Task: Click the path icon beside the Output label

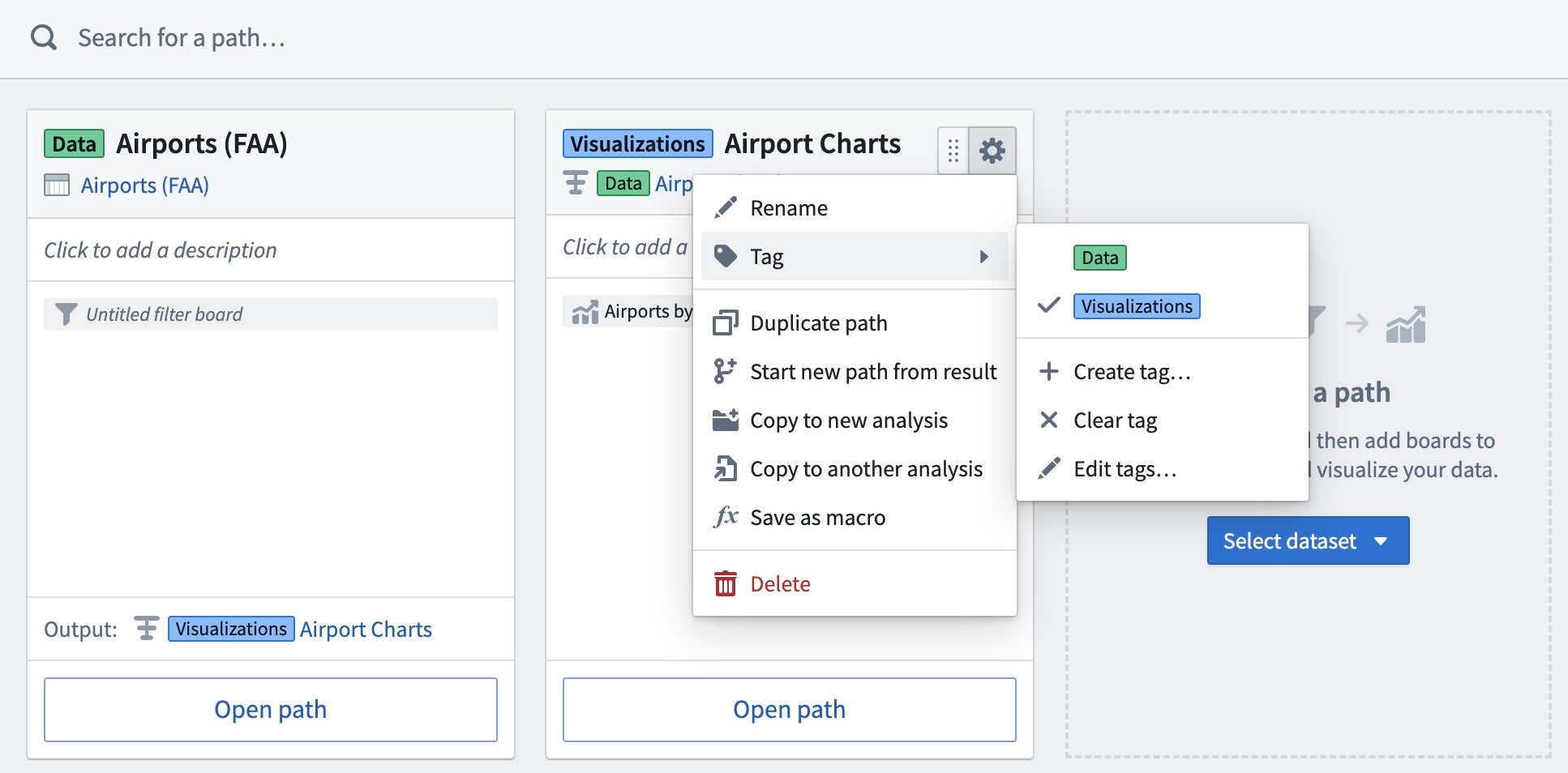Action: (x=146, y=629)
